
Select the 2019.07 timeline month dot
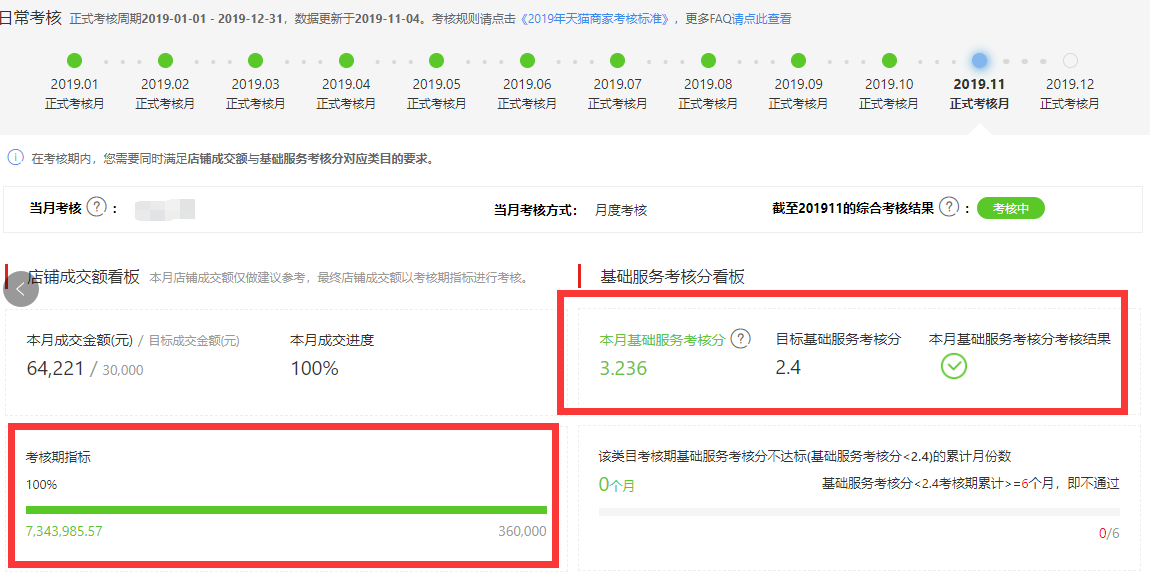(618, 61)
